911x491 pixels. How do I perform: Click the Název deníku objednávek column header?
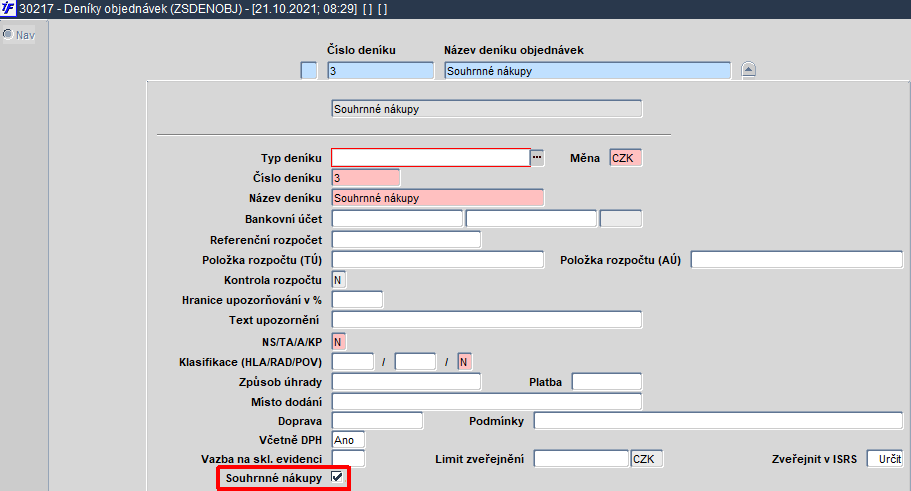(514, 50)
